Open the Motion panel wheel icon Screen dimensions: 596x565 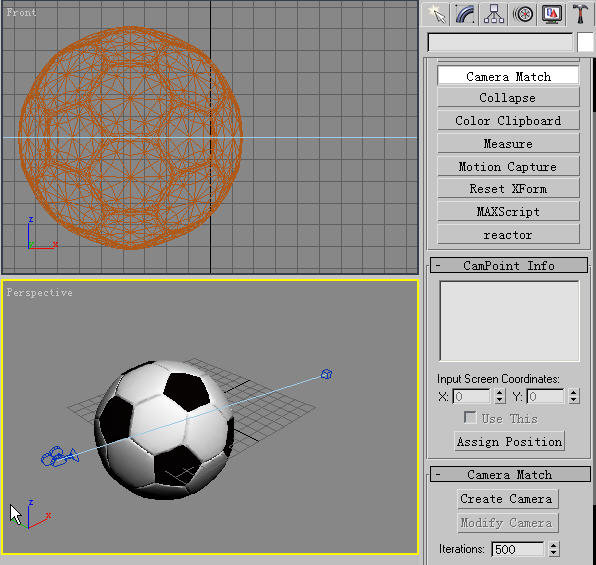[x=523, y=14]
